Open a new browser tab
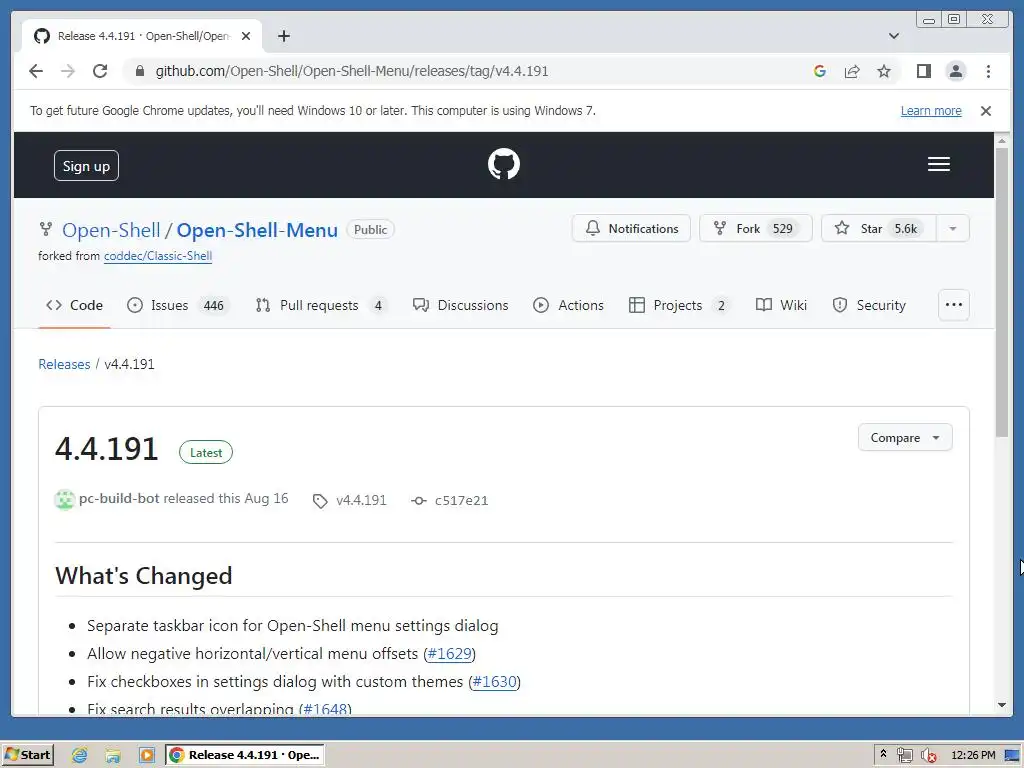This screenshot has height=768, width=1024. [x=283, y=36]
